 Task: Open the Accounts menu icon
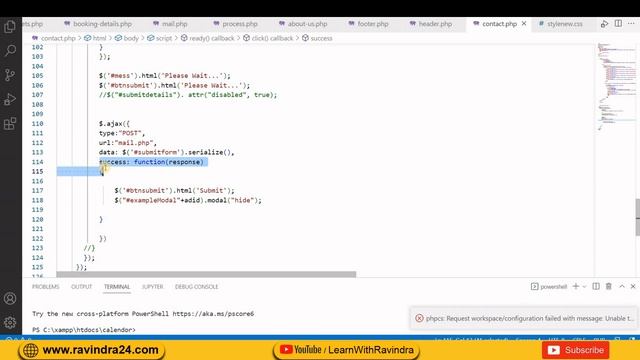tap(10, 298)
